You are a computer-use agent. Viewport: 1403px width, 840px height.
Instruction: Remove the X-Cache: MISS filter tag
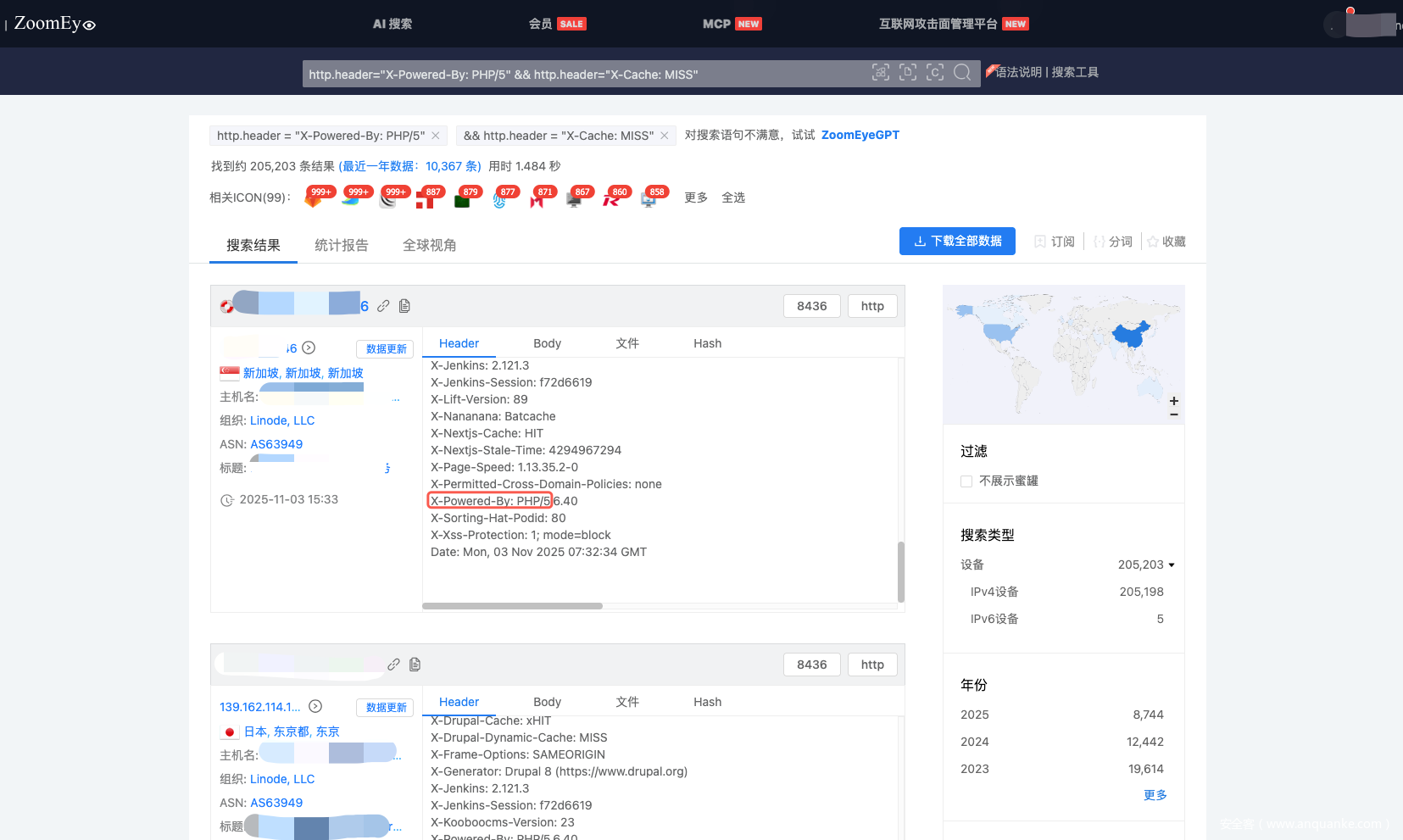click(x=665, y=136)
